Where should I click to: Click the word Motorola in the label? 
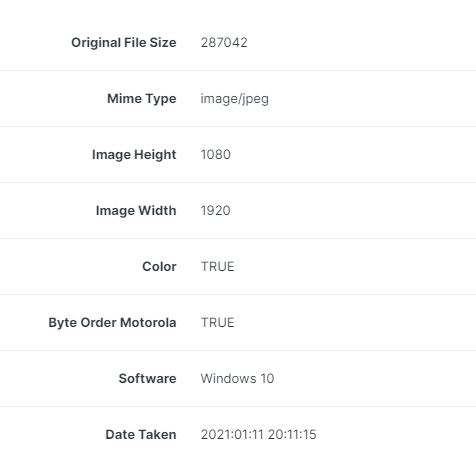click(x=148, y=323)
